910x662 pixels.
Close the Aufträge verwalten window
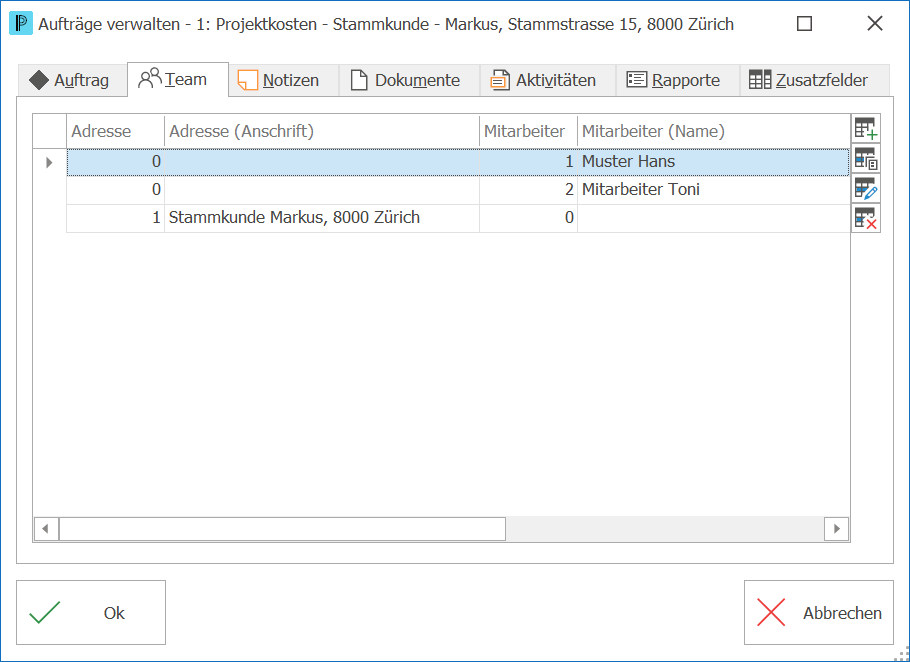click(875, 24)
